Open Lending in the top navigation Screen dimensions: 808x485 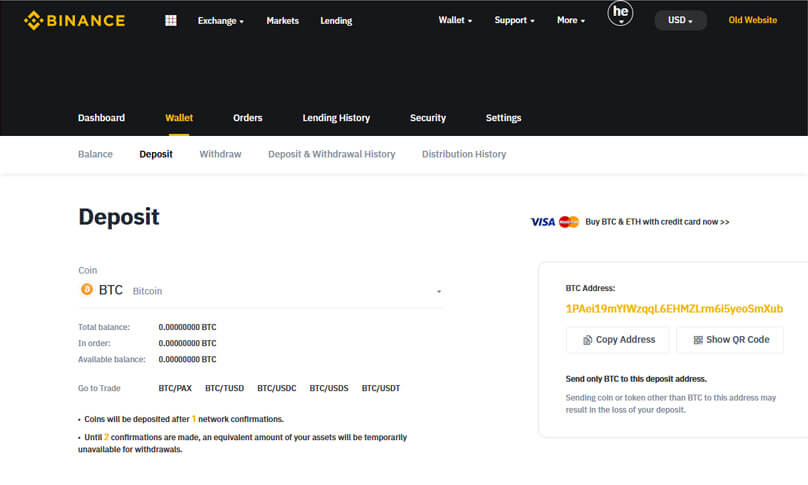pos(336,21)
